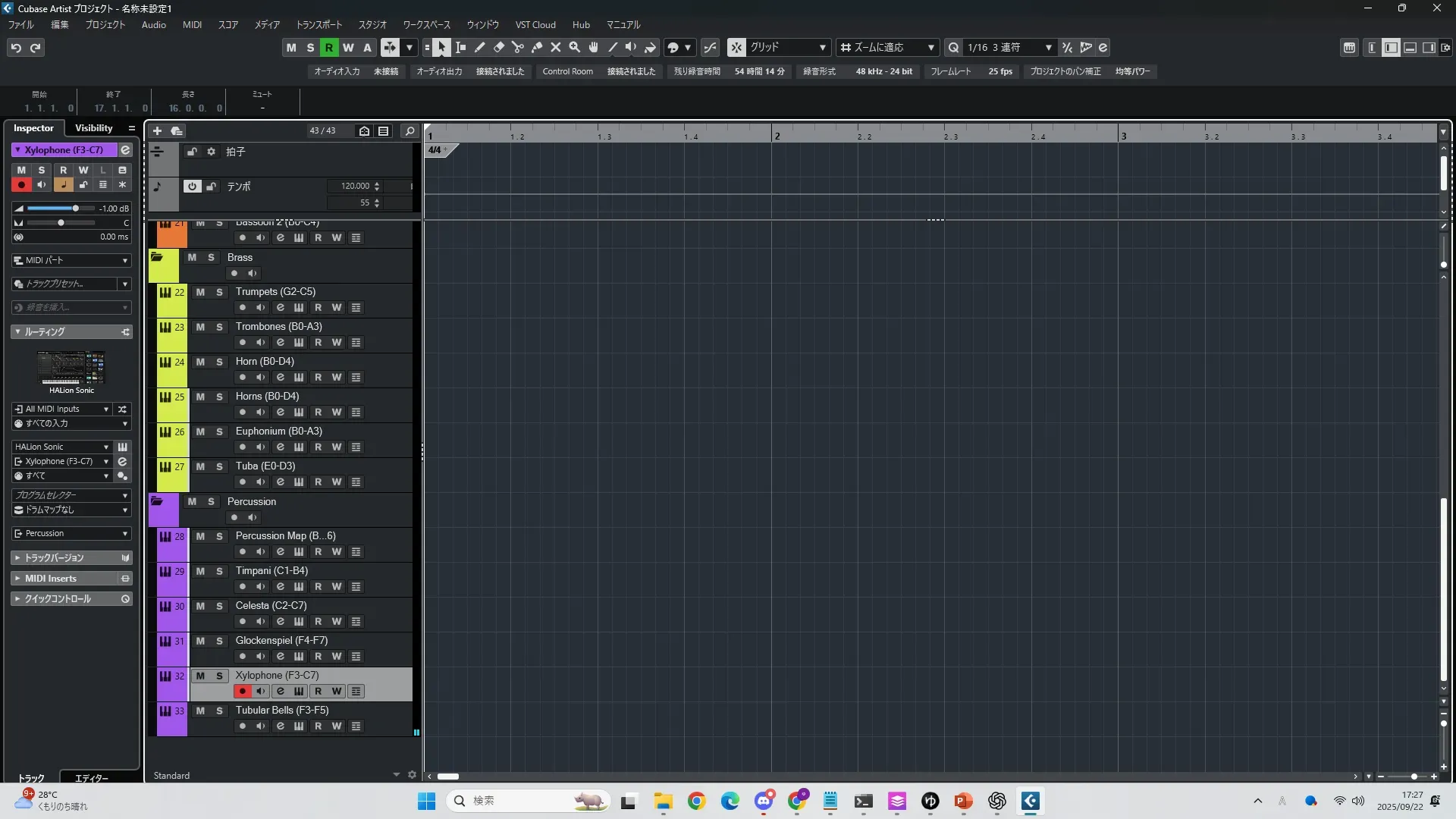Select the Zoom magnifier tool
The image size is (1456, 819).
pos(575,47)
